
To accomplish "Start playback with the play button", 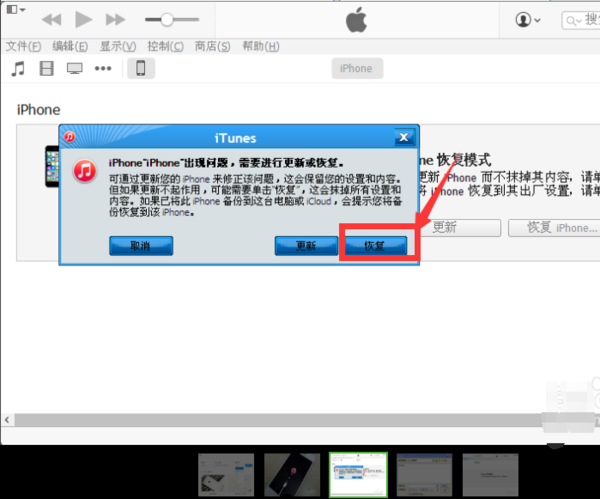I will 83,20.
